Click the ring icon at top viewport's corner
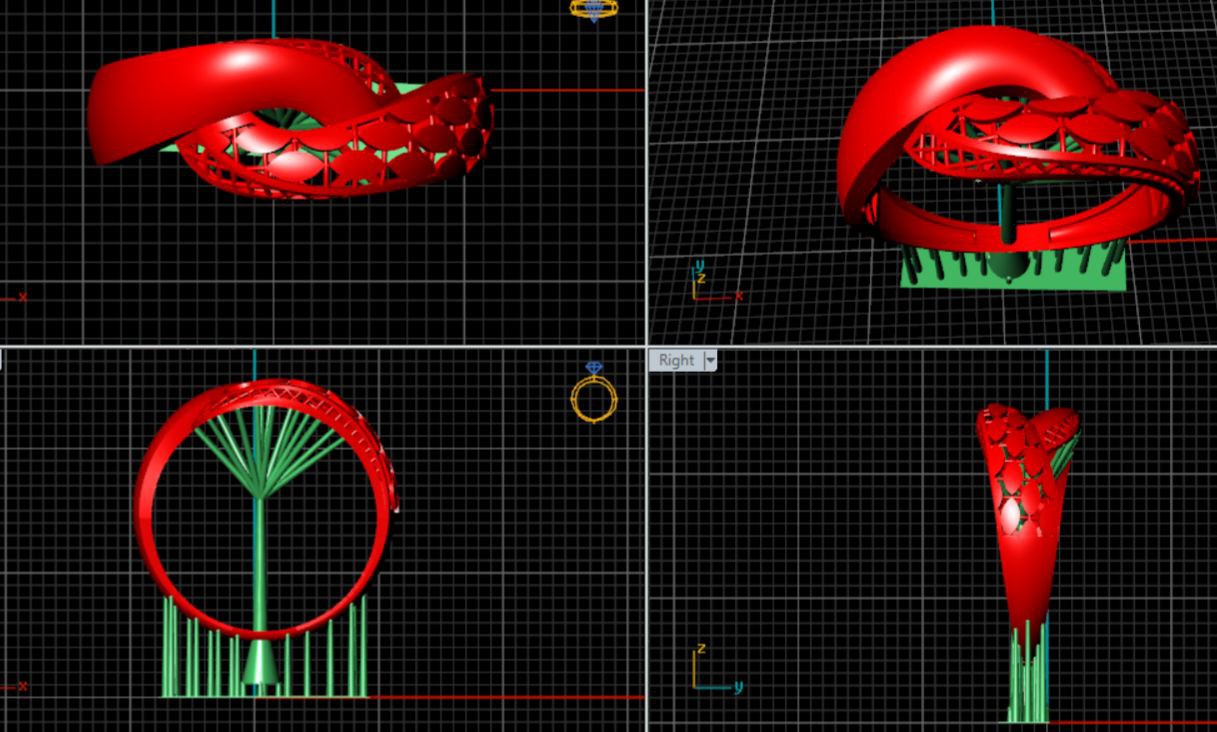The width and height of the screenshot is (1217, 732). (x=594, y=10)
